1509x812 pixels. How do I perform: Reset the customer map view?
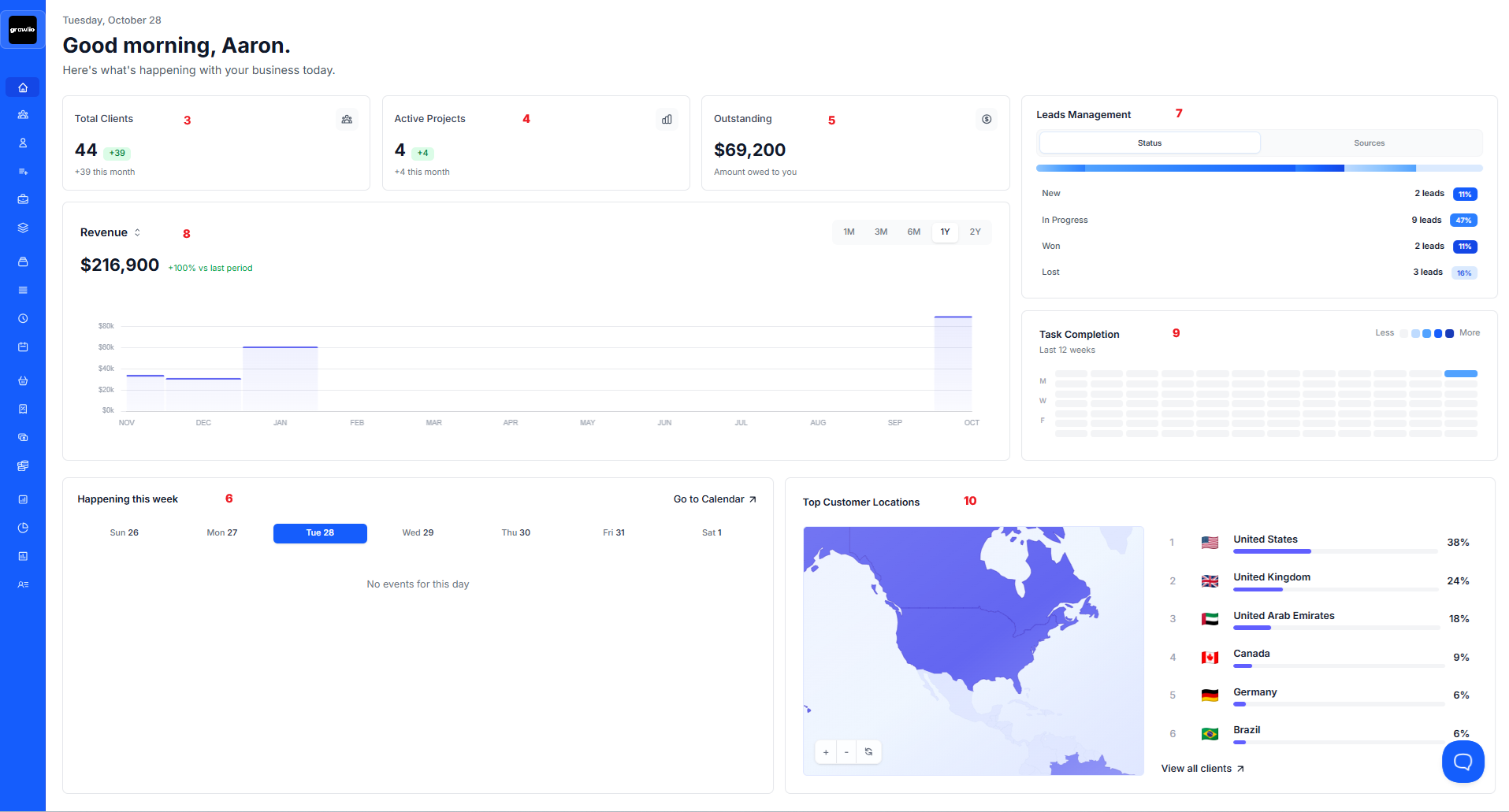click(868, 752)
